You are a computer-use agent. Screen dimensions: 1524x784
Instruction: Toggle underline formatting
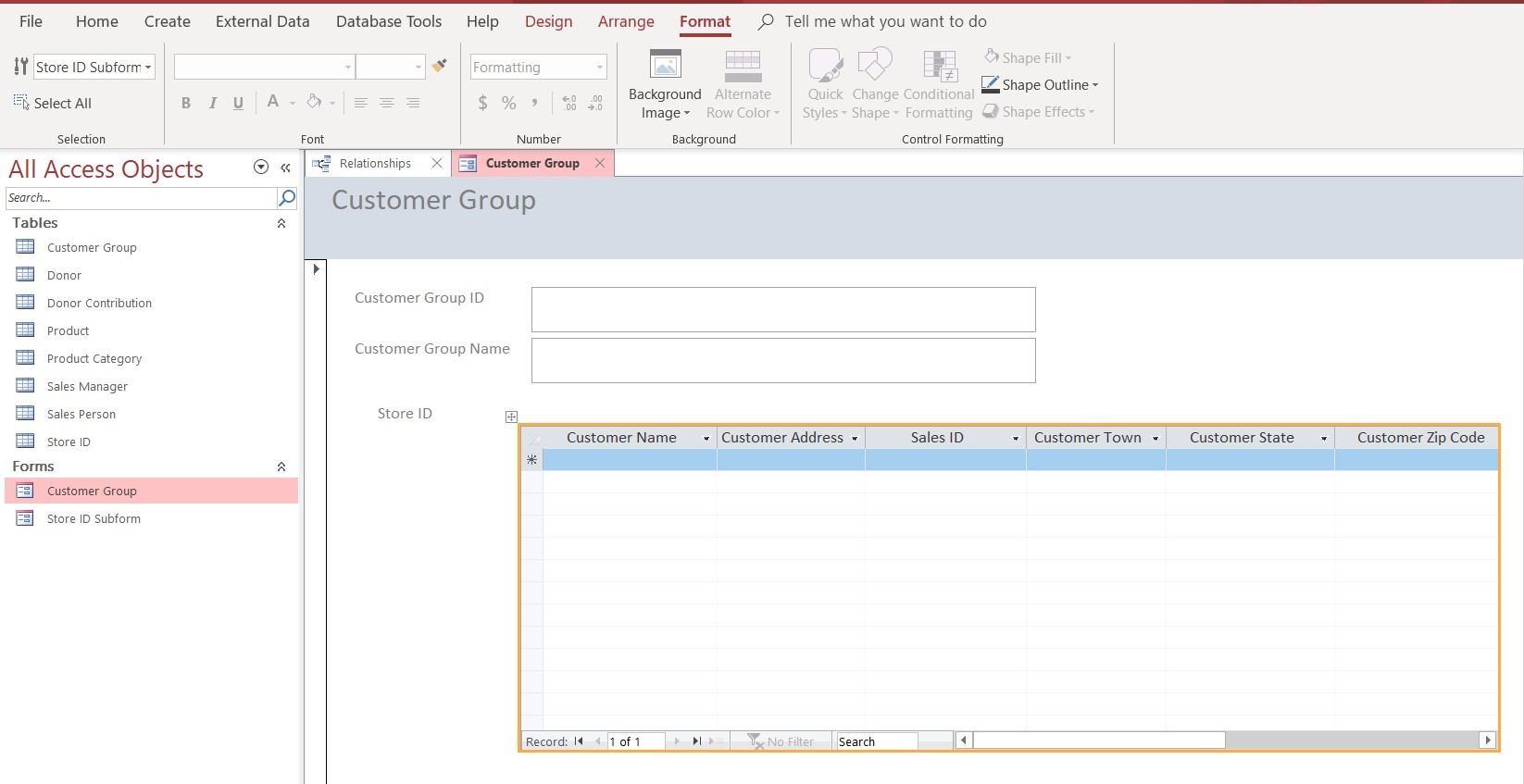(238, 103)
